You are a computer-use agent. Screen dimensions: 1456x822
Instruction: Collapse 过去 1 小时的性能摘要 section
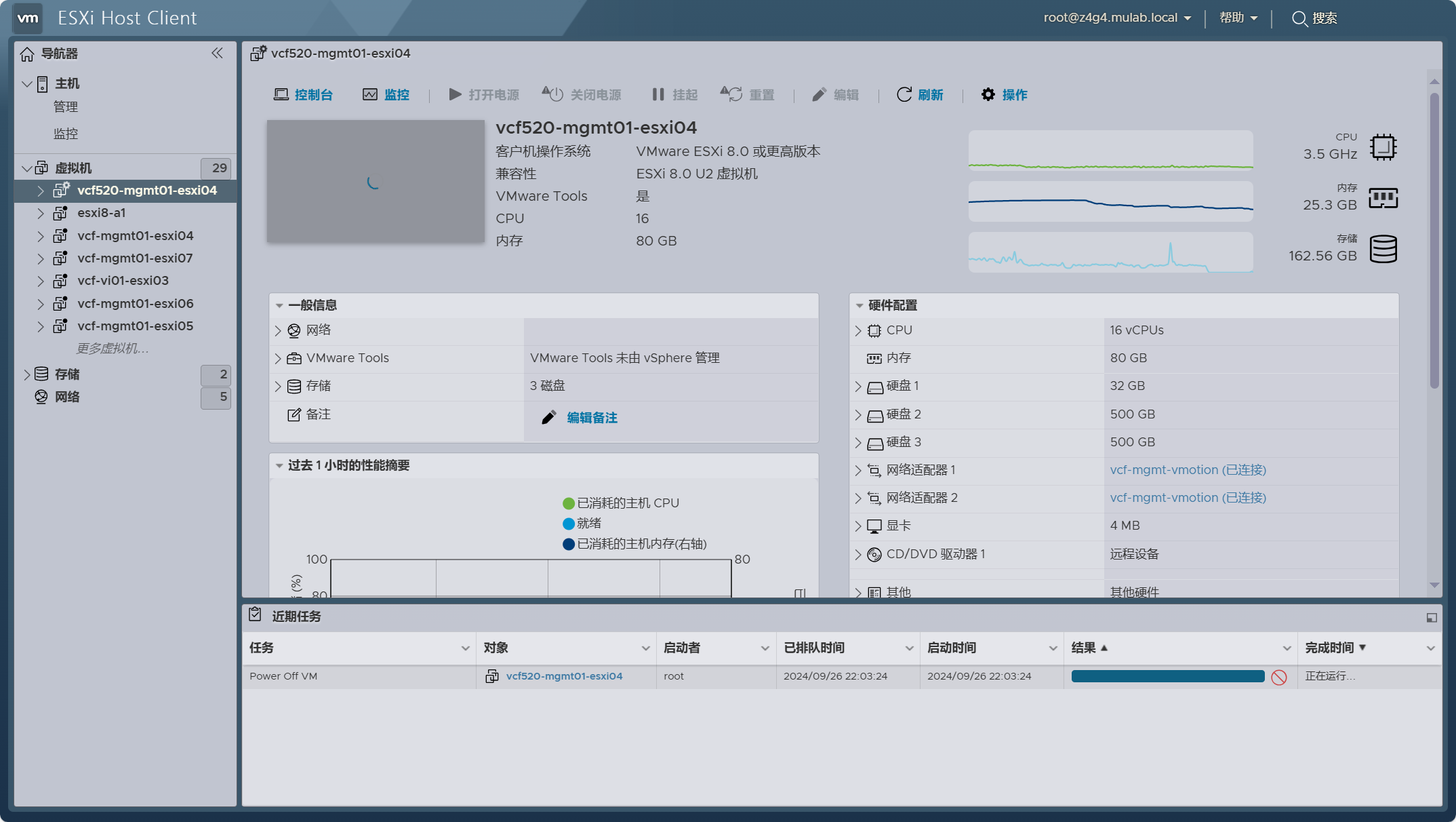279,466
